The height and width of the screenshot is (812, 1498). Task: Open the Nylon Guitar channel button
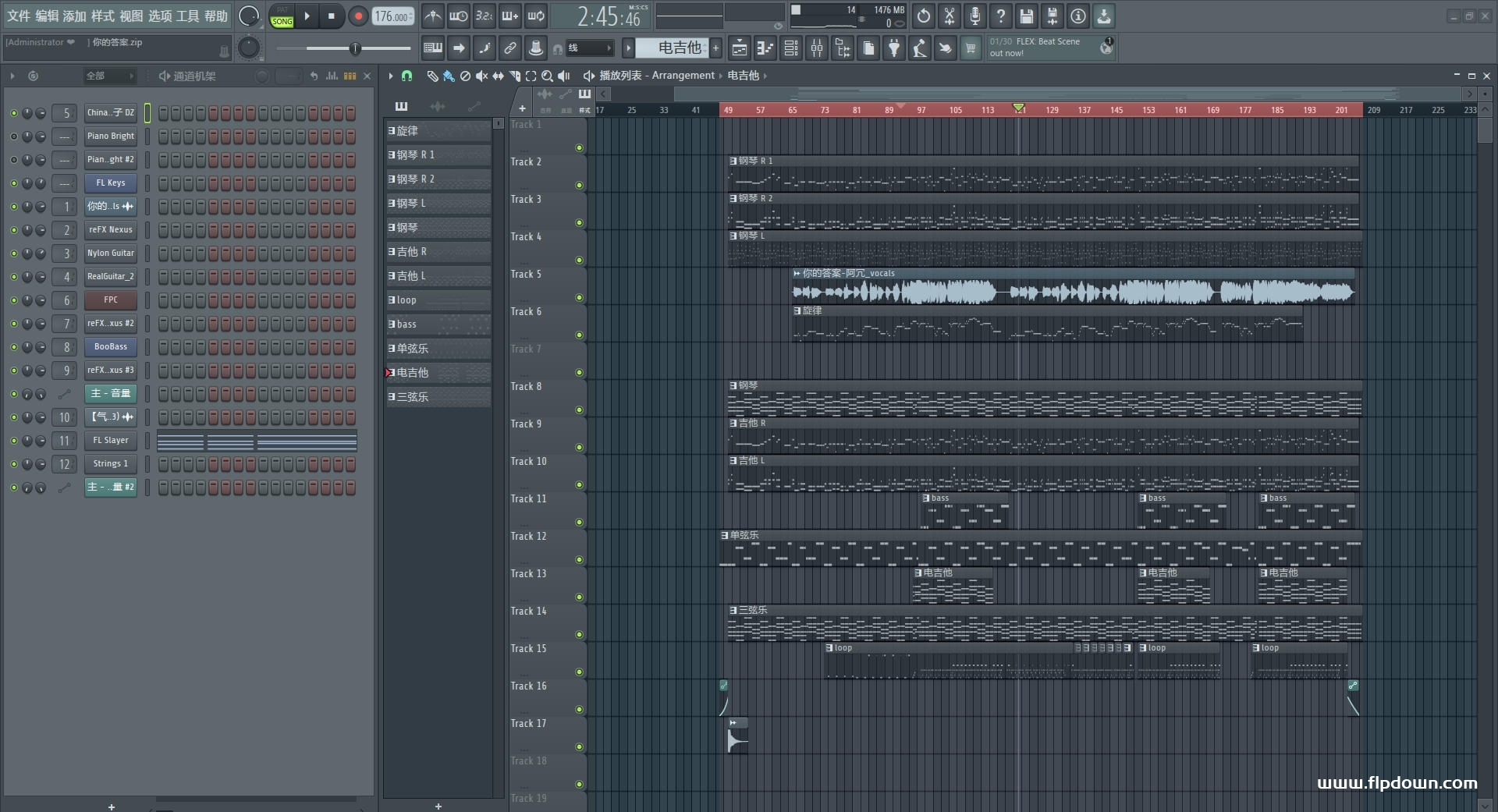coord(111,254)
